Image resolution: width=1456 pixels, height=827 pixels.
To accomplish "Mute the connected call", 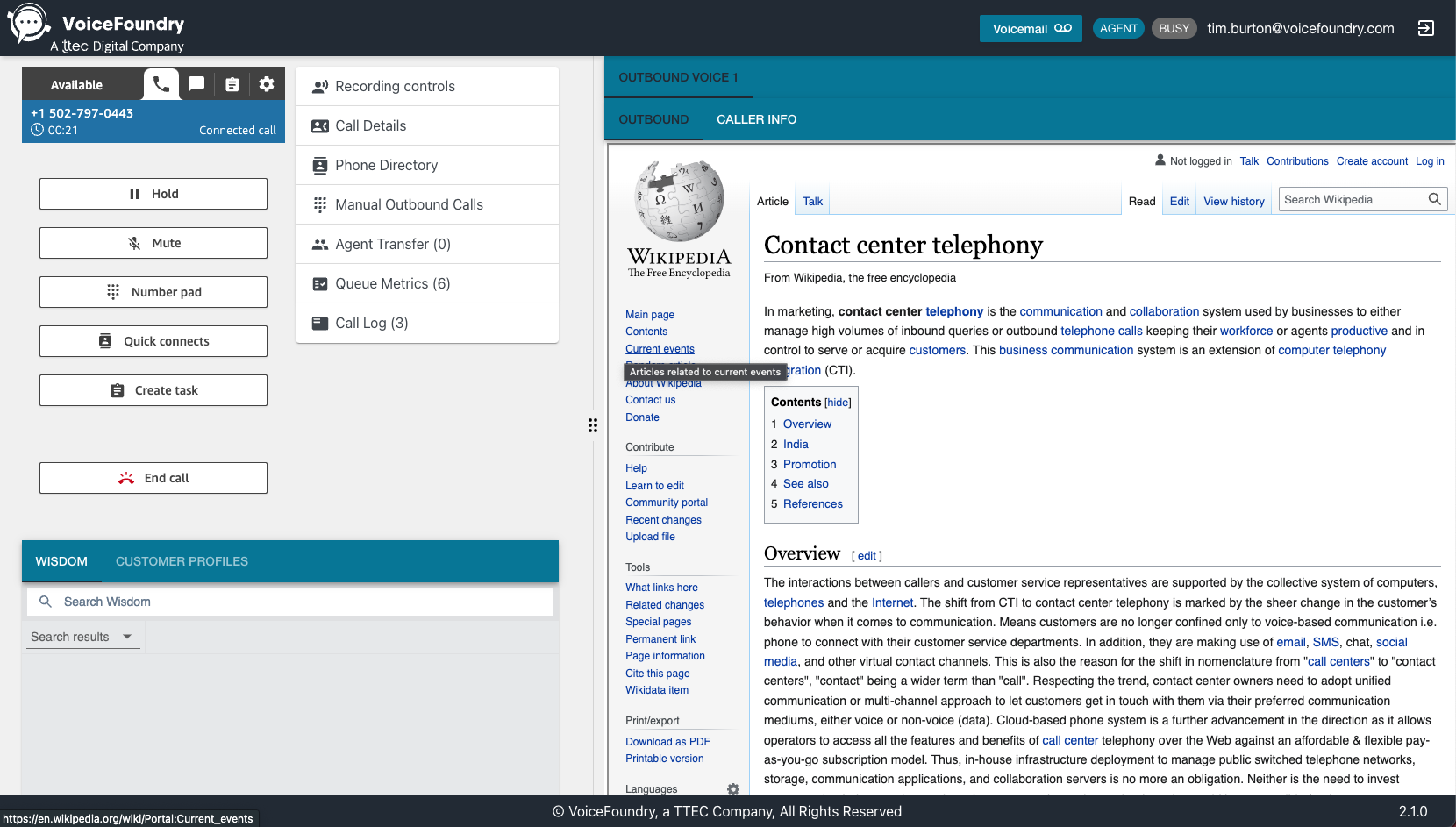I will (153, 243).
